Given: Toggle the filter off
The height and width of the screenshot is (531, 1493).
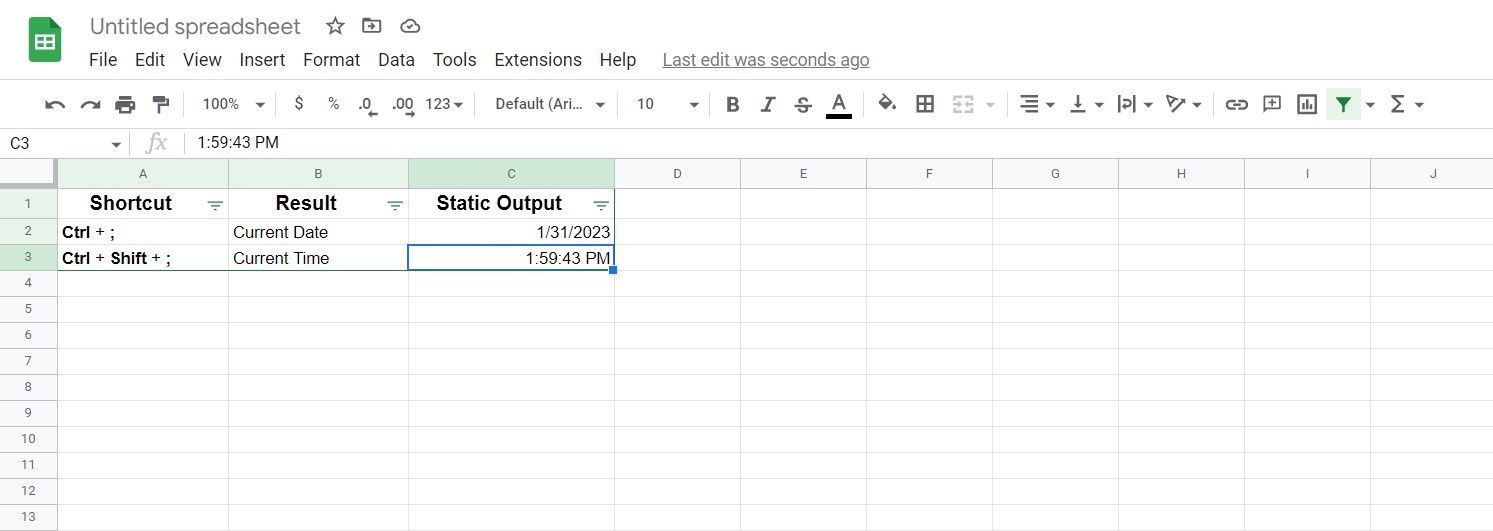Looking at the screenshot, I should point(1343,104).
